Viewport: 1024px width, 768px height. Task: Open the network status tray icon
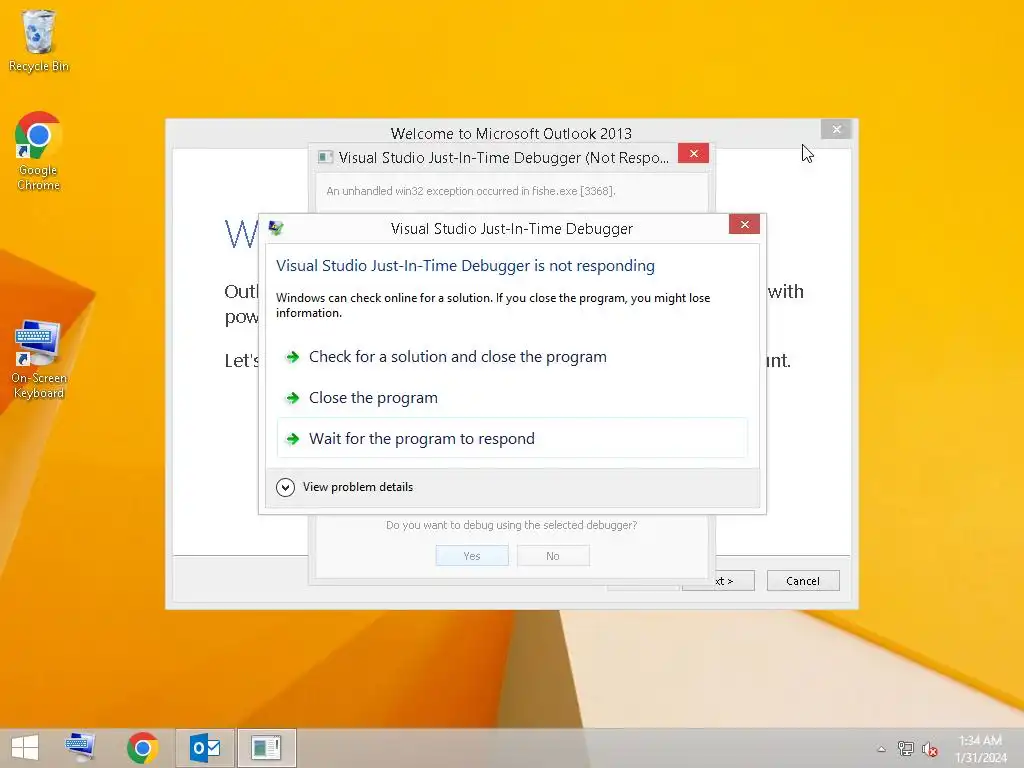905,748
